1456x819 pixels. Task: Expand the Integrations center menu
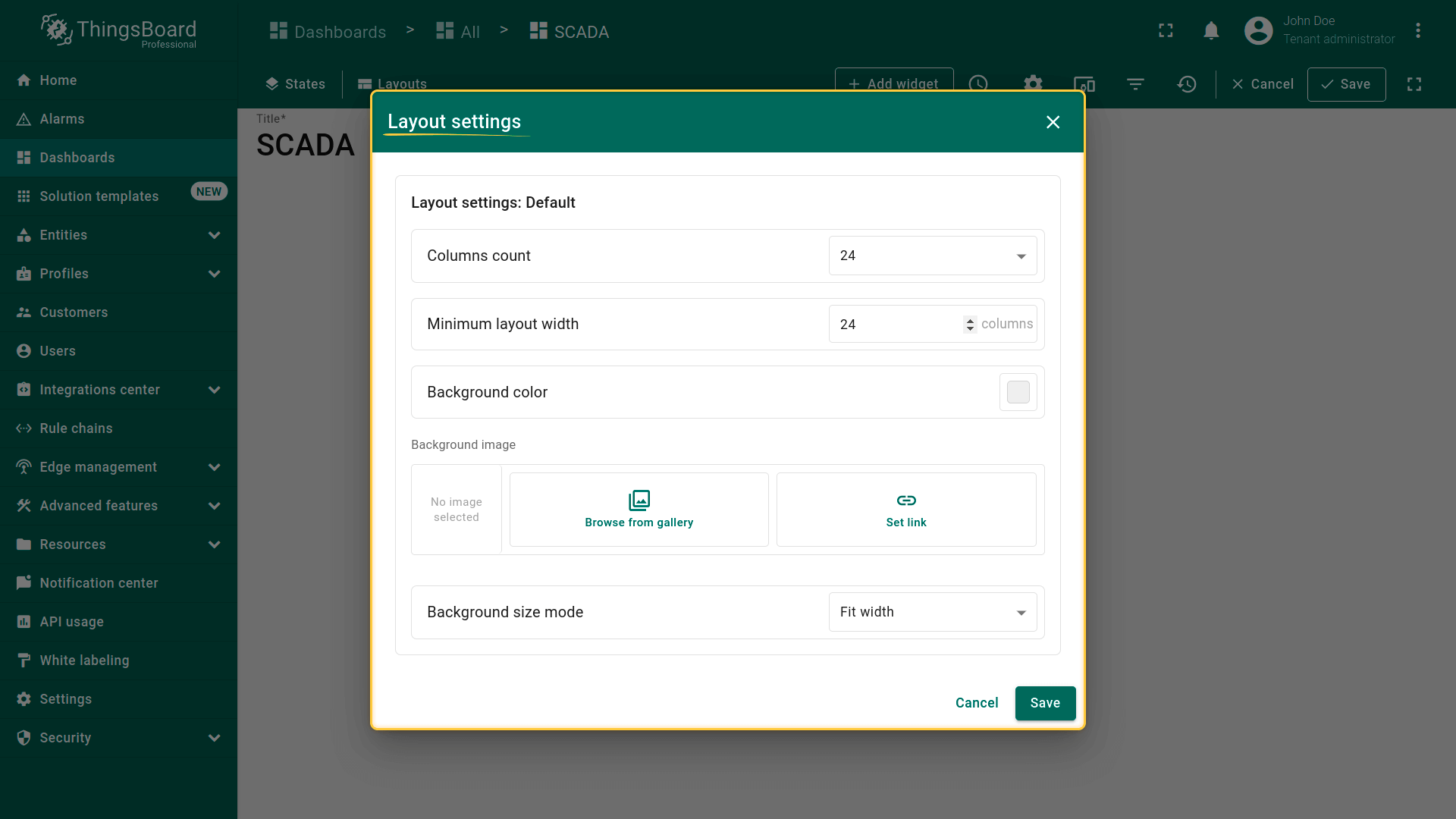pos(215,390)
